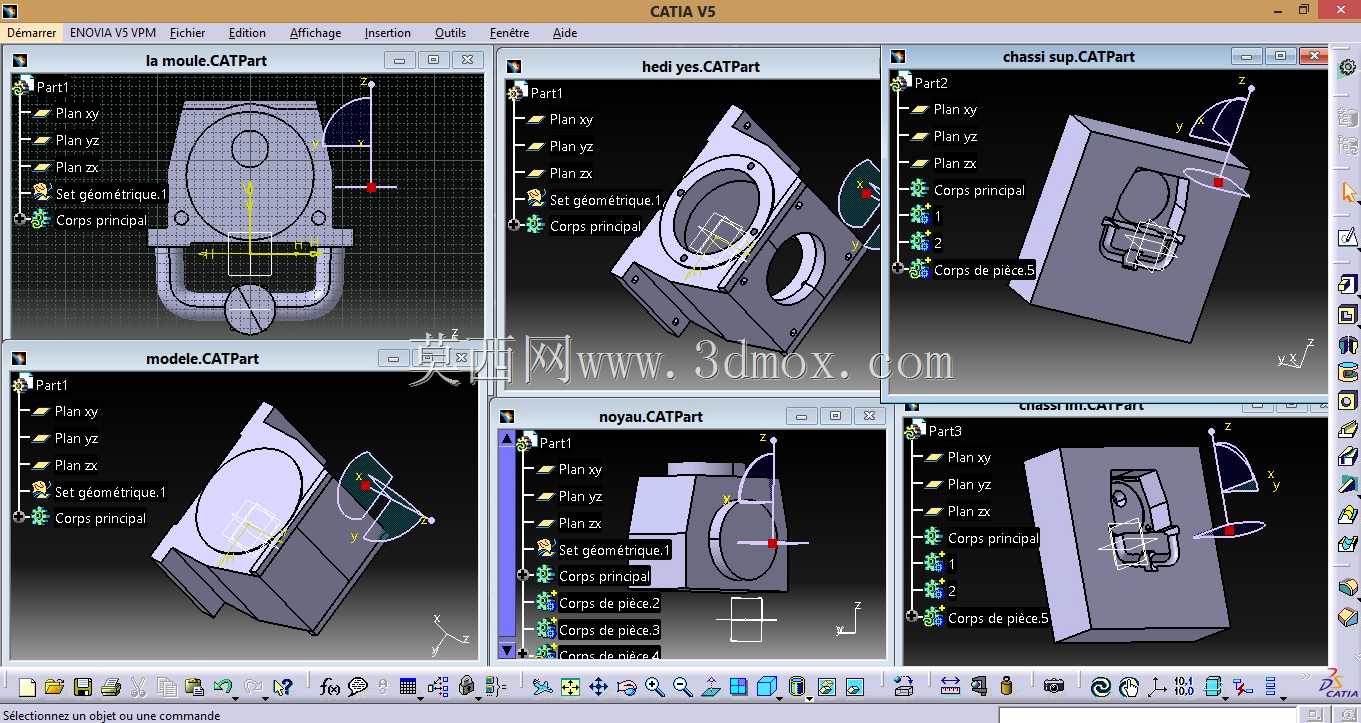This screenshot has height=723, width=1361.
Task: Open the Fichier menu
Action: click(188, 33)
